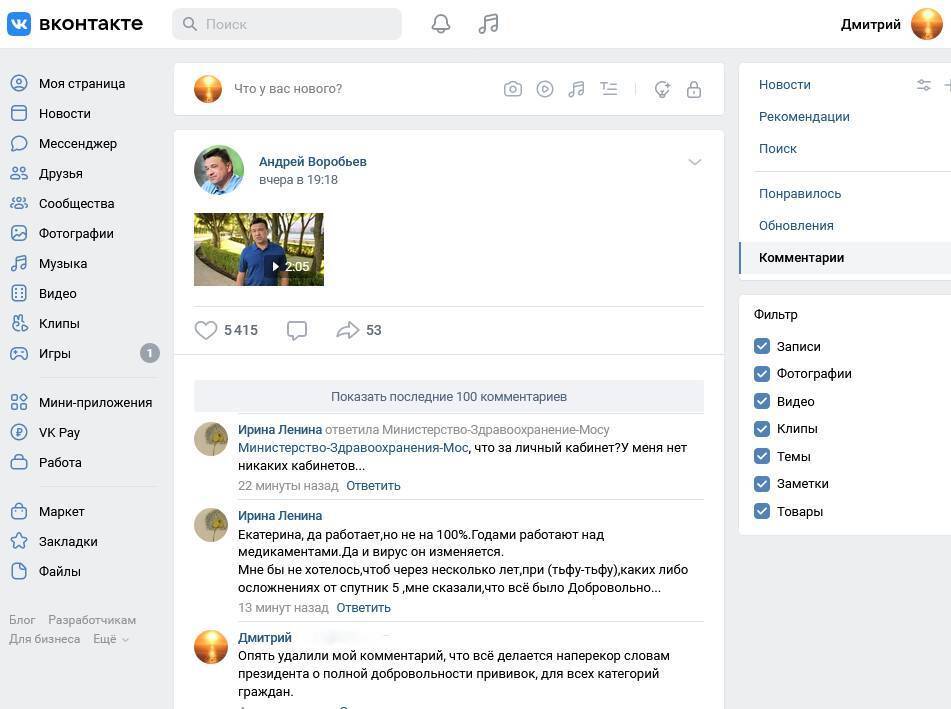Open the music player icon in header
Image resolution: width=951 pixels, height=709 pixels.
488,24
